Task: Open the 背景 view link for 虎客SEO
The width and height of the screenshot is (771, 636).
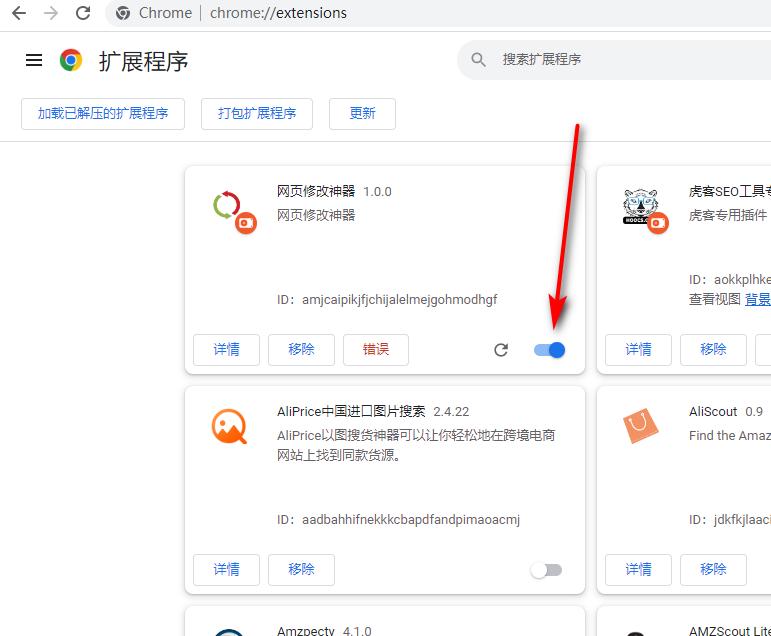Action: [758, 299]
